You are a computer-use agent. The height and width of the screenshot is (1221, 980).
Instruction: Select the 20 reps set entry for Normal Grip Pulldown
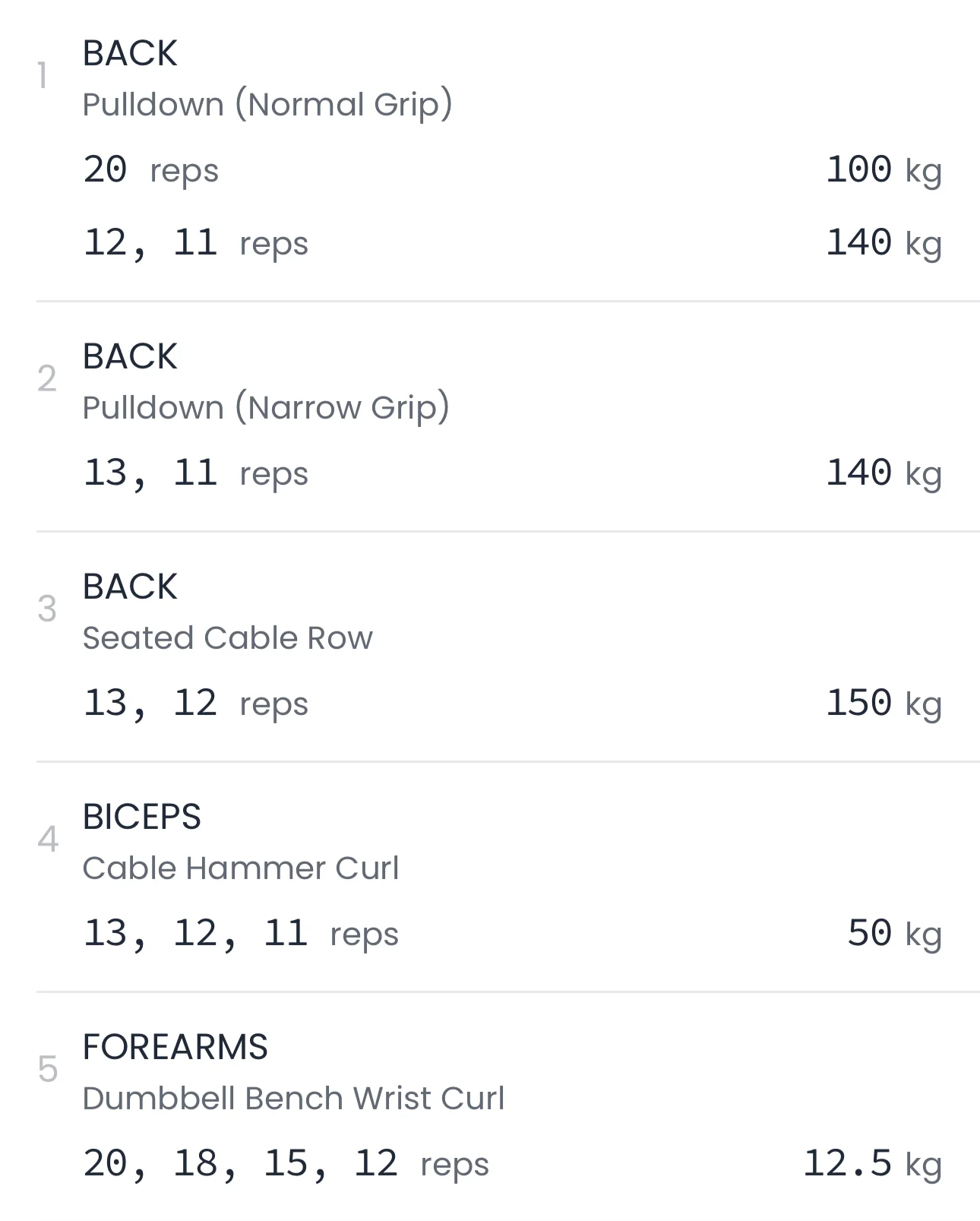pos(150,169)
